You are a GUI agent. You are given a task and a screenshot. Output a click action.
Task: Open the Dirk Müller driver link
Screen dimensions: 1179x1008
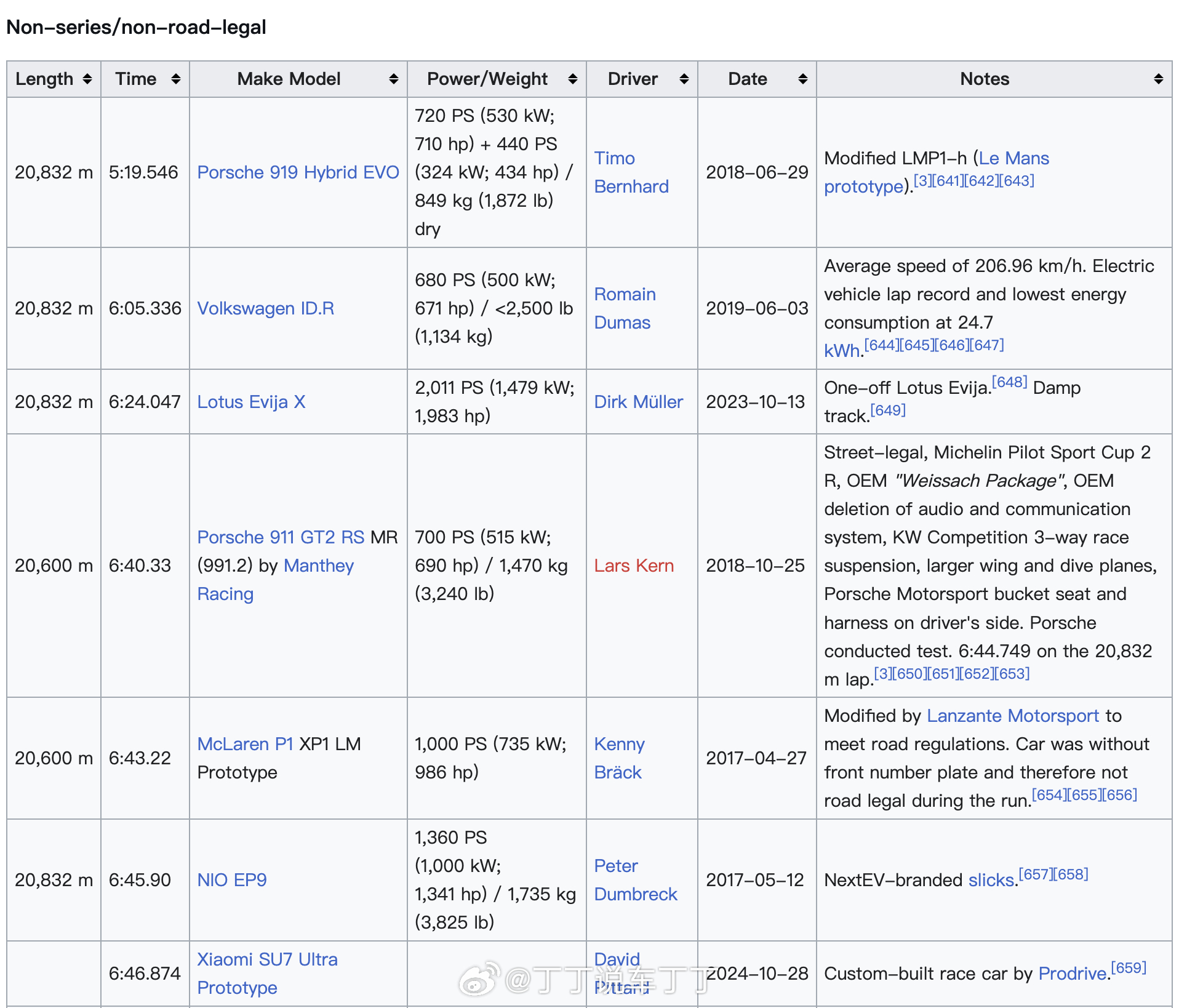point(639,402)
